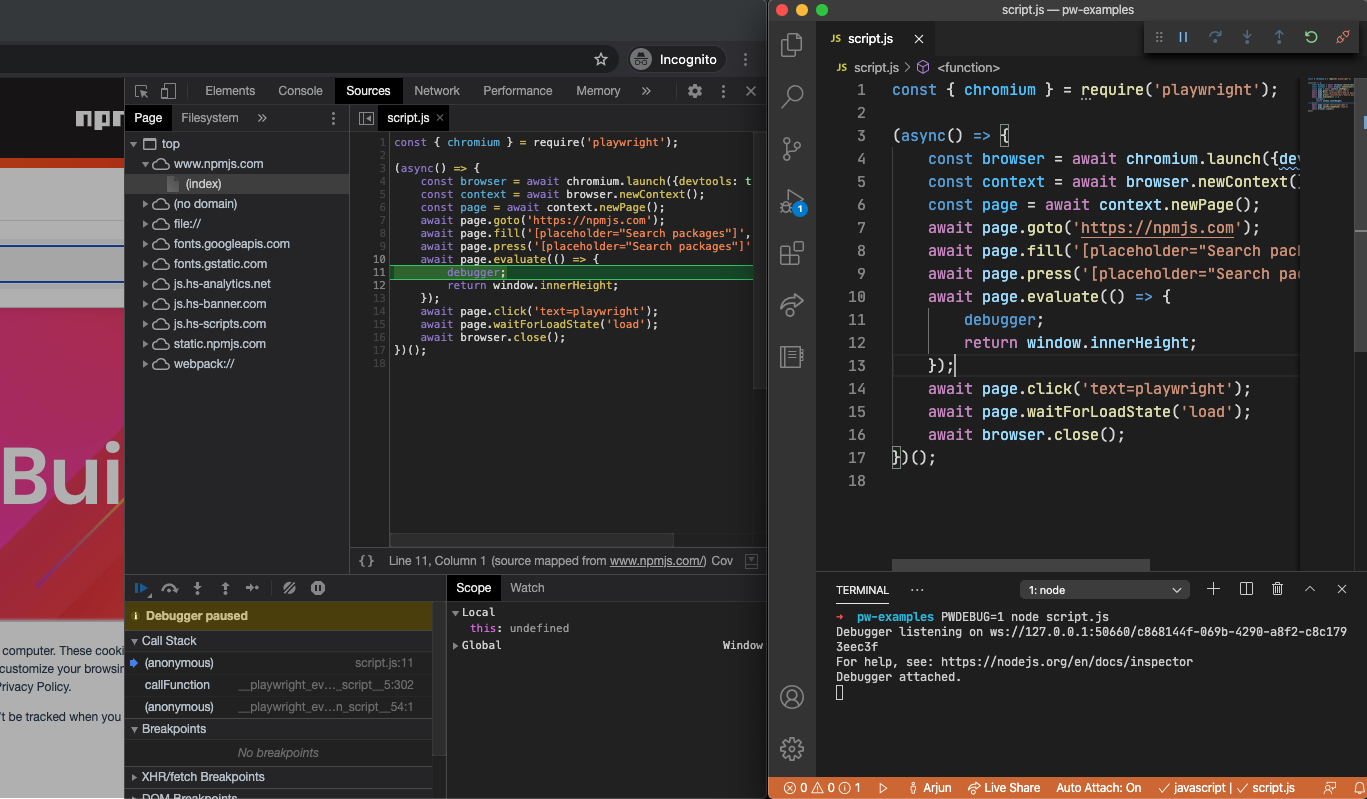The width and height of the screenshot is (1367, 799).
Task: Open DevTools settings gear
Action: pos(695,91)
